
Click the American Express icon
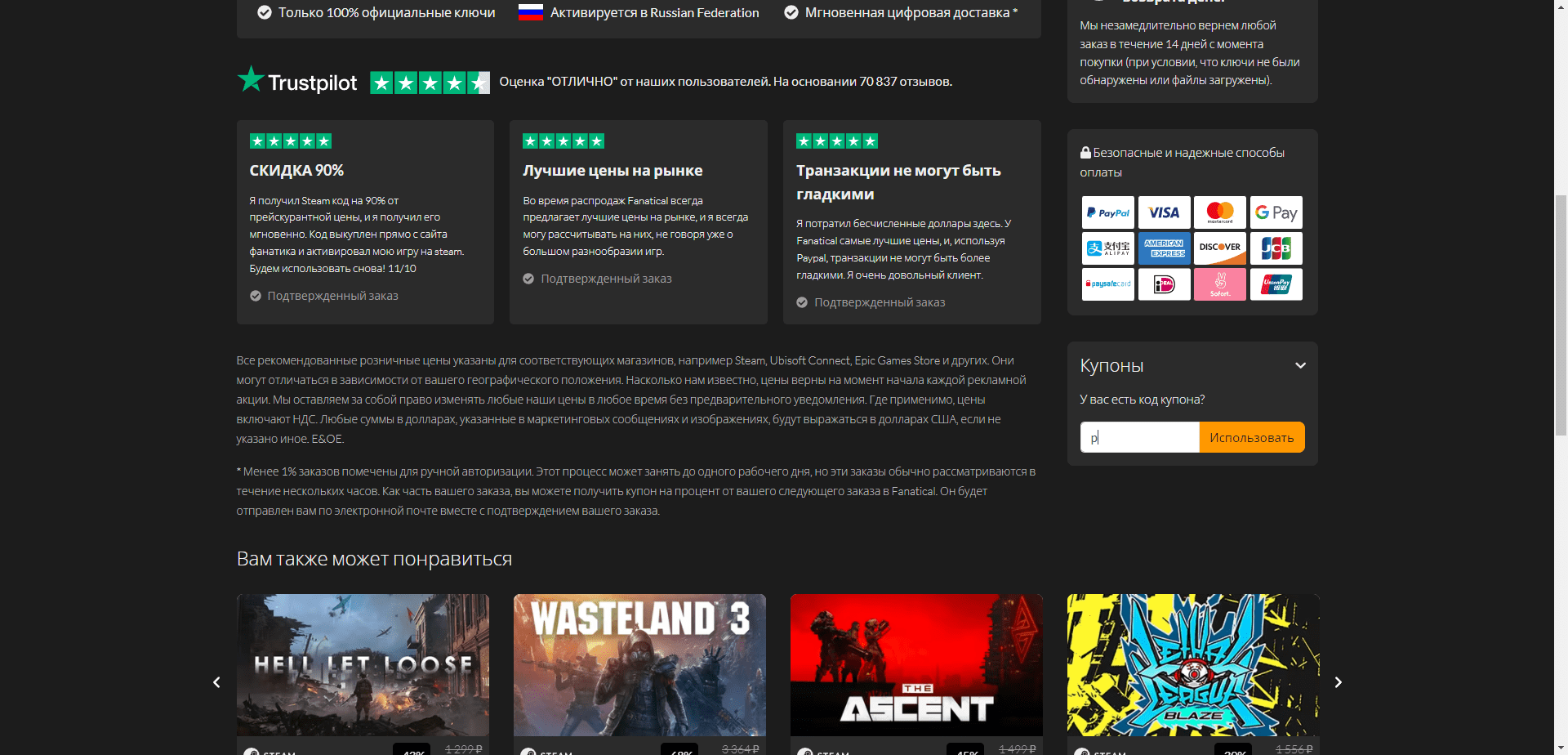[1164, 248]
